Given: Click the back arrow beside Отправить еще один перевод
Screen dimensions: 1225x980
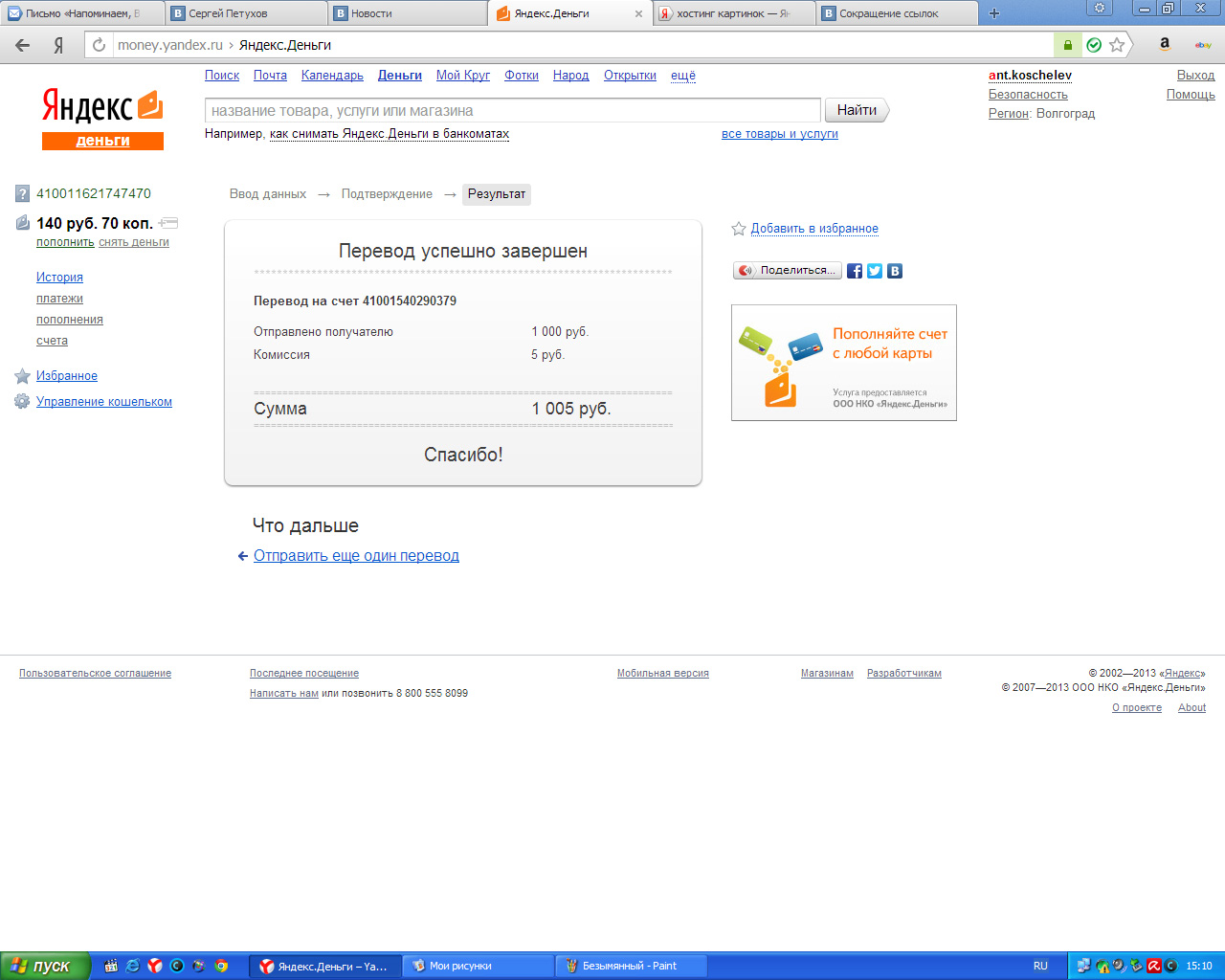Looking at the screenshot, I should pos(243,556).
